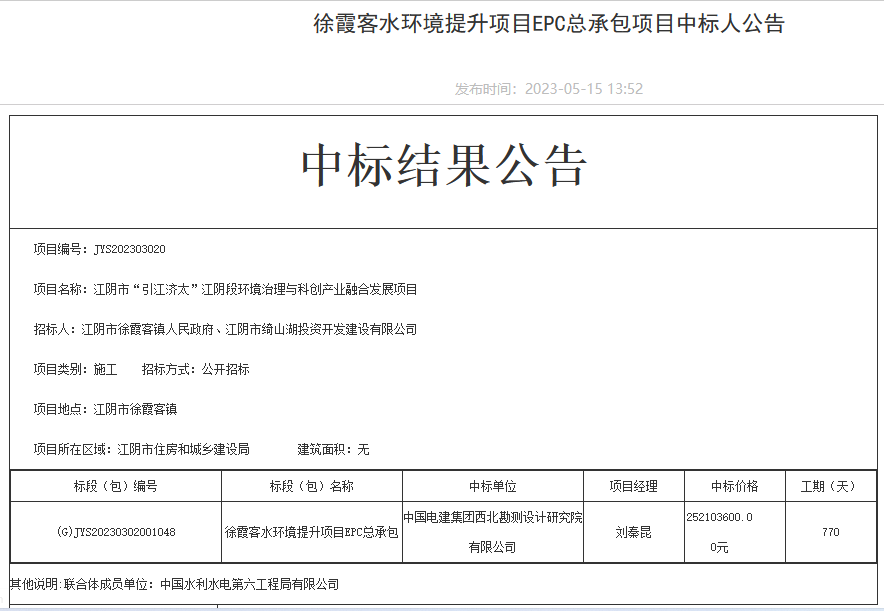This screenshot has width=884, height=611.
Task: Click the 工期（天） column header
Action: 828,486
